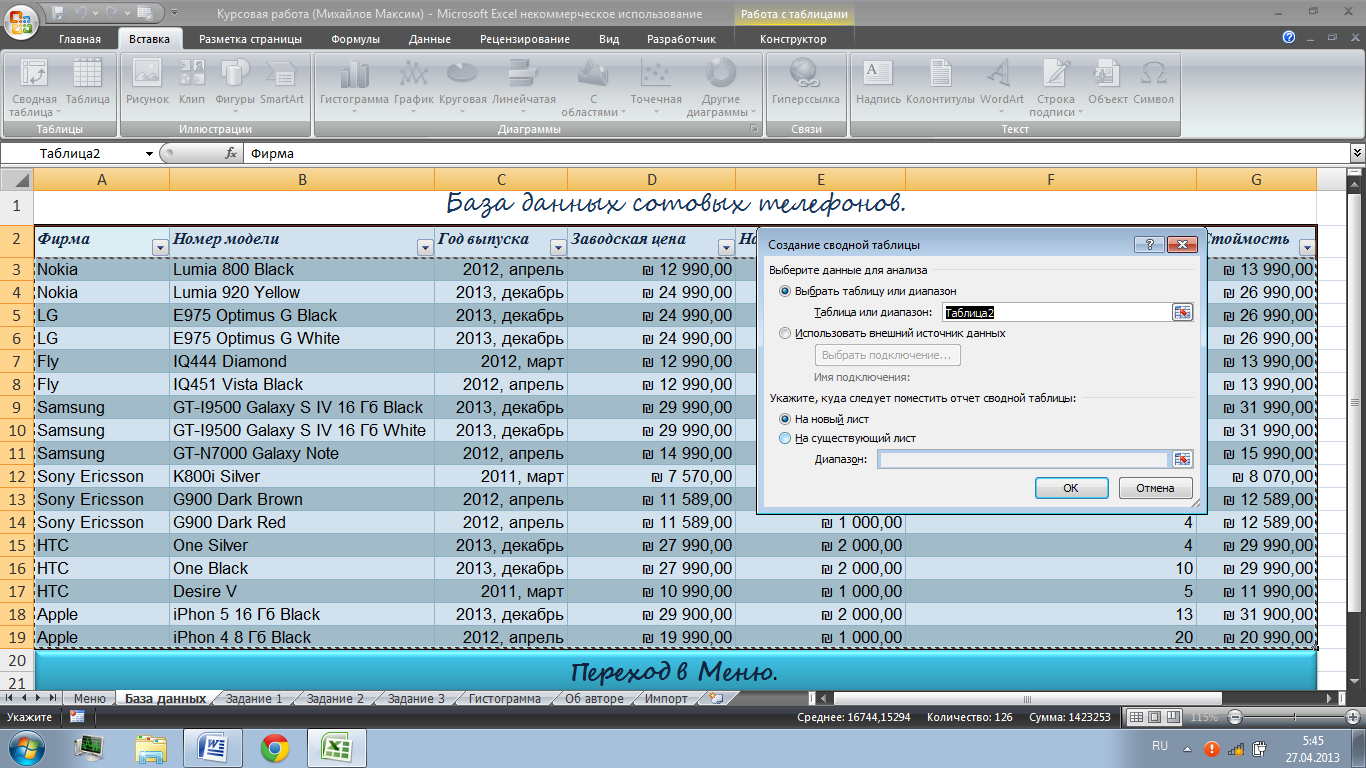The height and width of the screenshot is (768, 1366).
Task: Select Использовать внешний источник данных radio
Action: pos(784,333)
